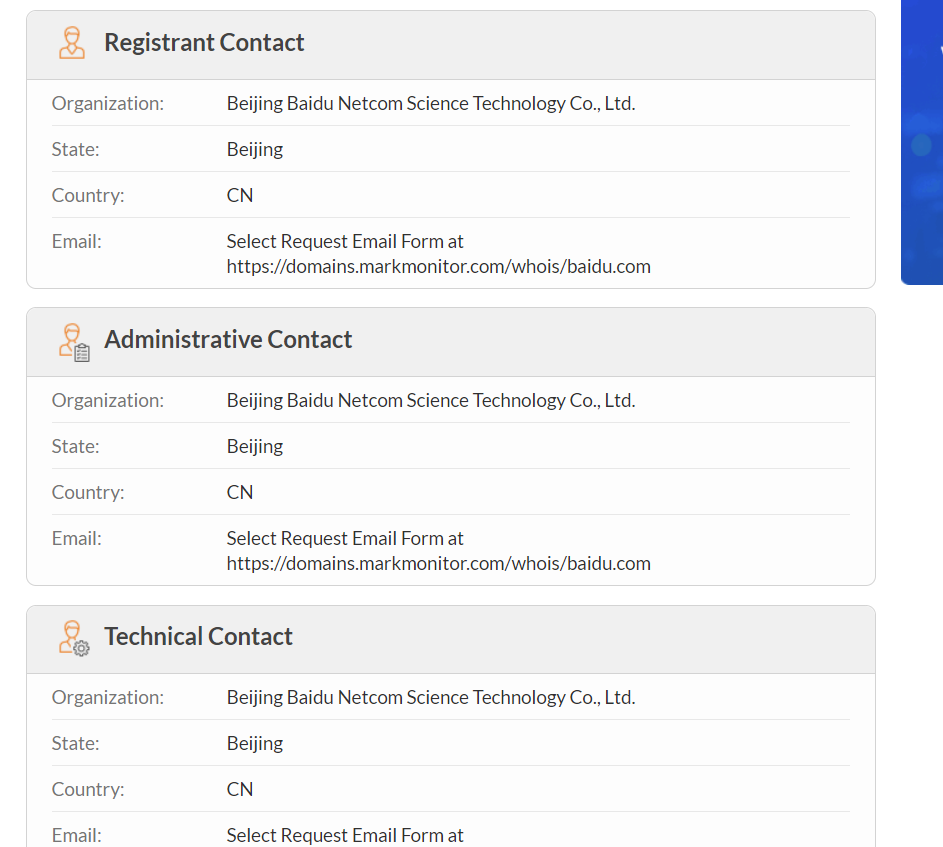Screen dimensions: 943x847
Task: Click the Technical Organization value text
Action: (431, 698)
